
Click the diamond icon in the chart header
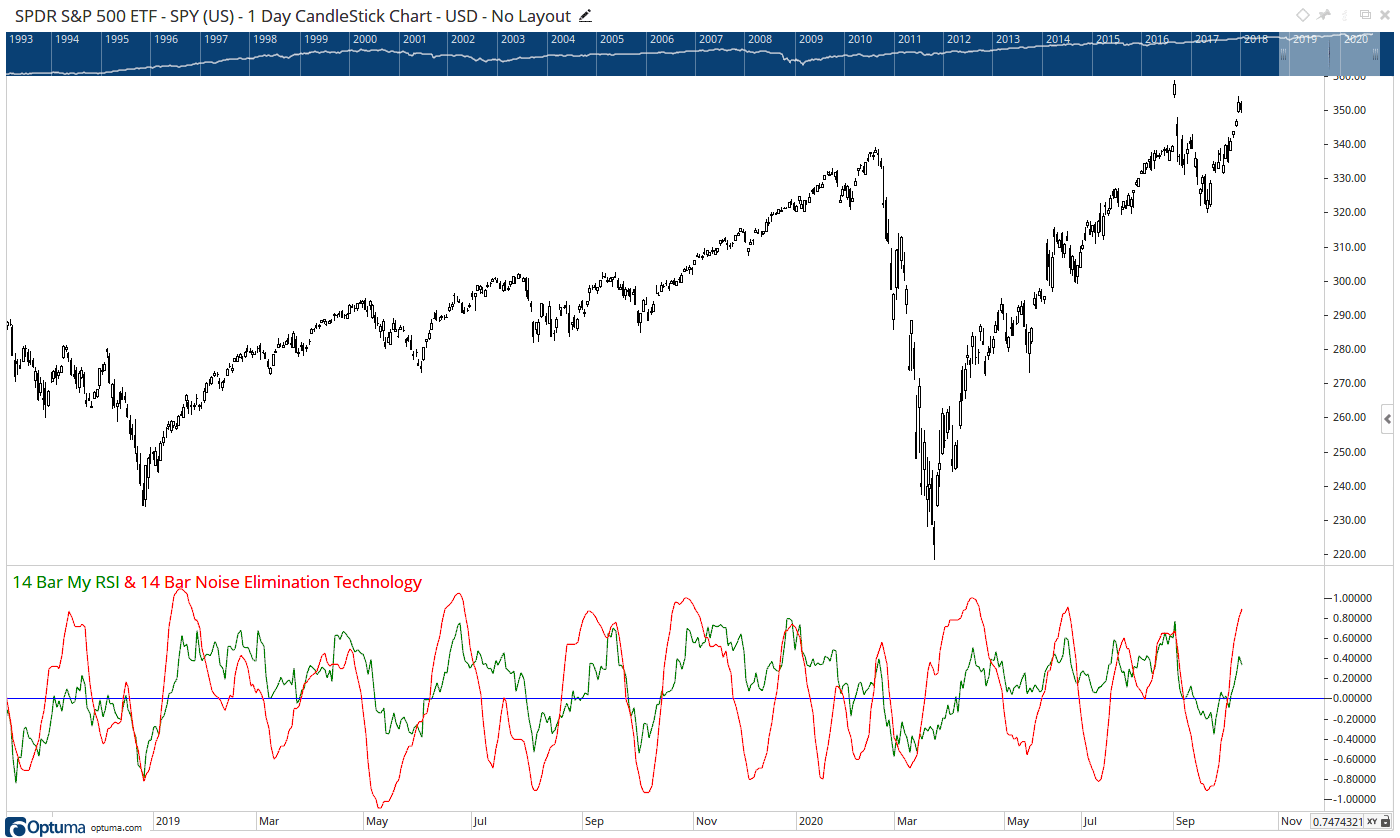[1302, 15]
